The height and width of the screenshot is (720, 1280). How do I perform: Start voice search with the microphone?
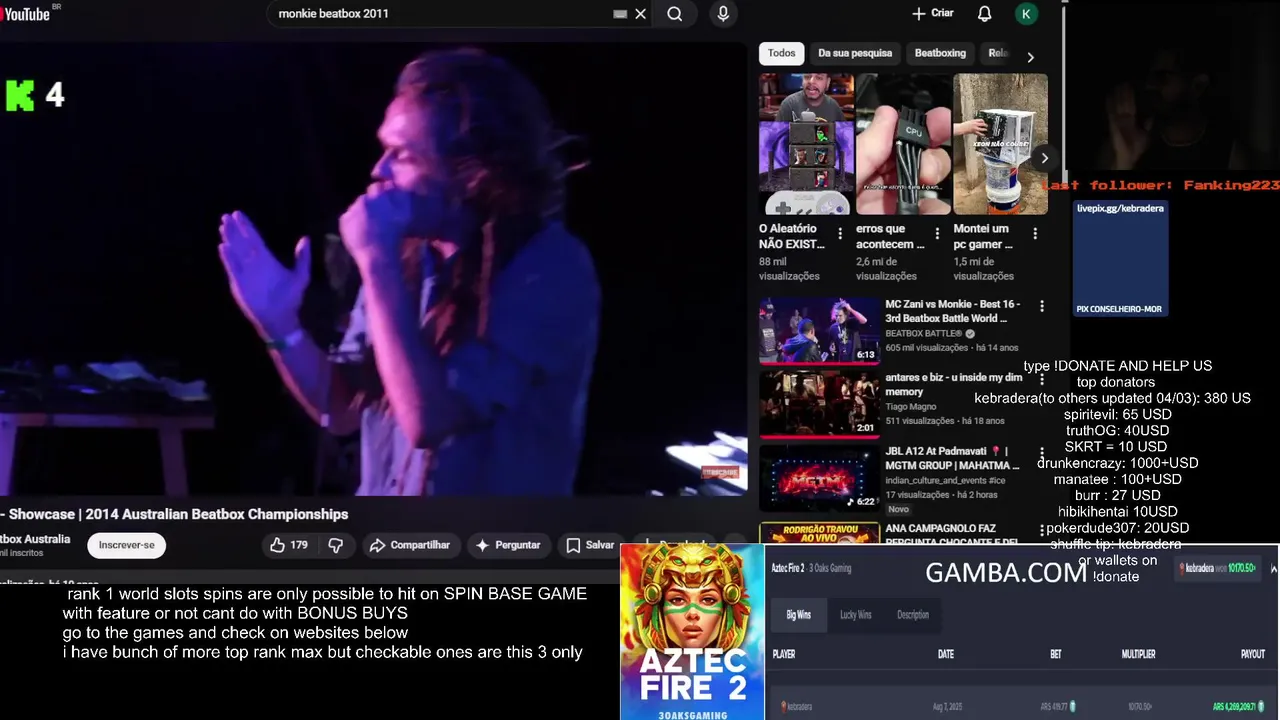click(x=723, y=14)
